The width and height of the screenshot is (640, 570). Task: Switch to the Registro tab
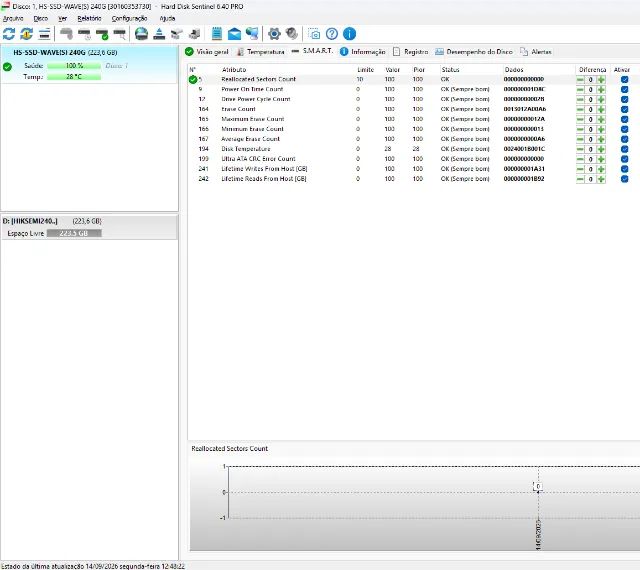(x=410, y=52)
